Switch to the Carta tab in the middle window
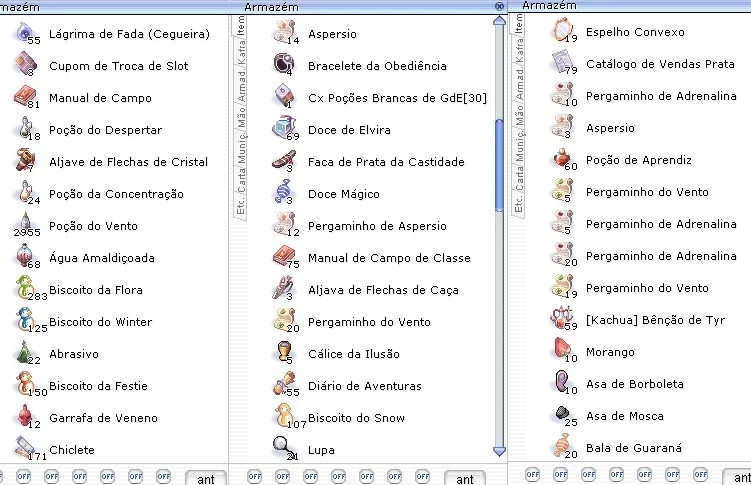Image resolution: width=751 pixels, height=485 pixels. click(241, 177)
